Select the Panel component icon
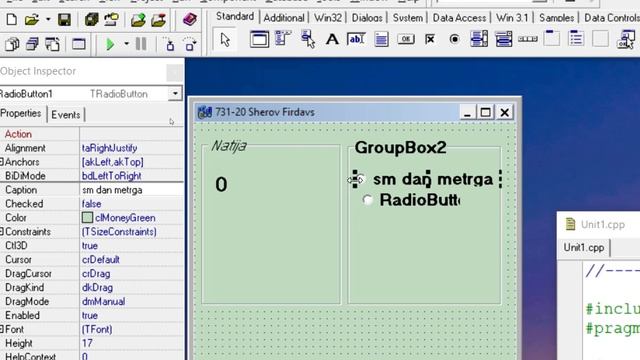Image resolution: width=640 pixels, height=360 pixels. pos(600,39)
